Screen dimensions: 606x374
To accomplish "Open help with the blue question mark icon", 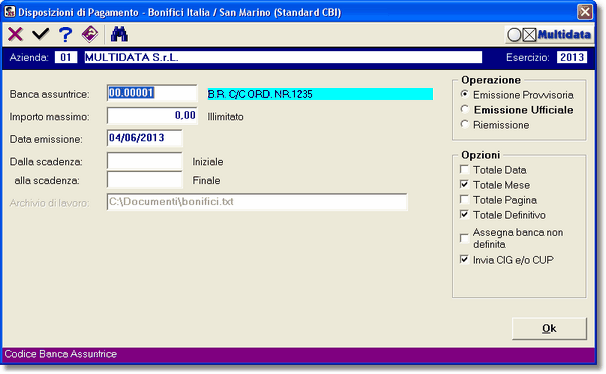I will point(66,34).
